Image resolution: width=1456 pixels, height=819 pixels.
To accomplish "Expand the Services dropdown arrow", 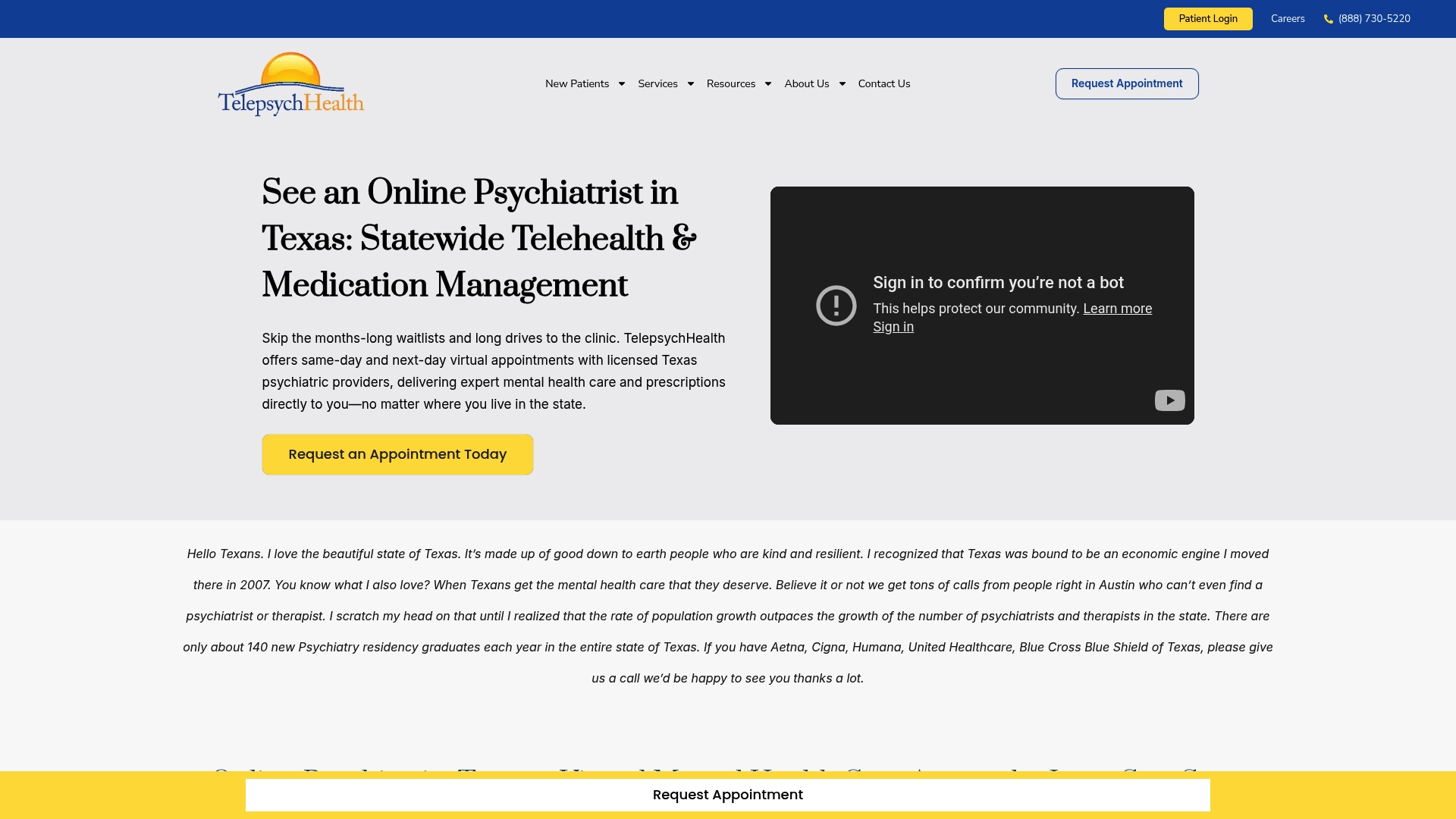I will (691, 84).
